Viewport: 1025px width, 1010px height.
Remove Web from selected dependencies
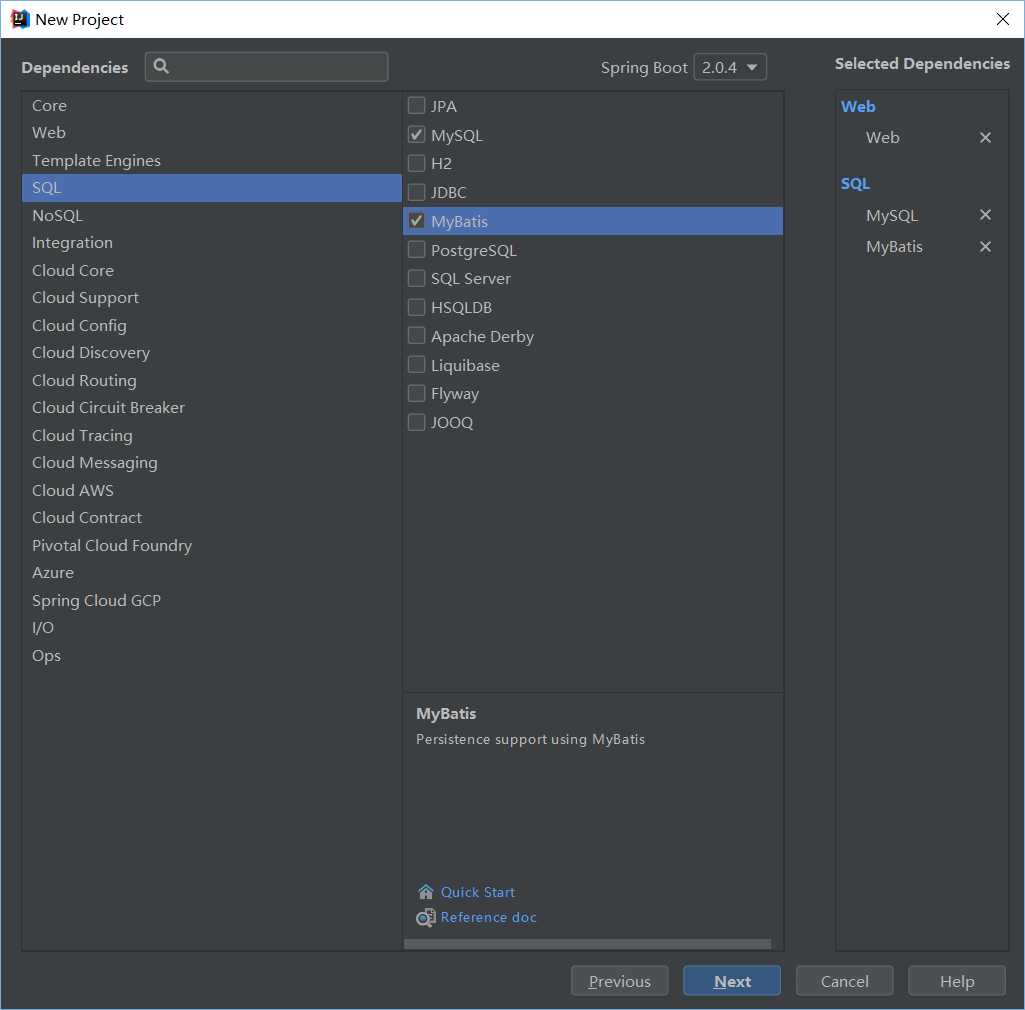985,138
